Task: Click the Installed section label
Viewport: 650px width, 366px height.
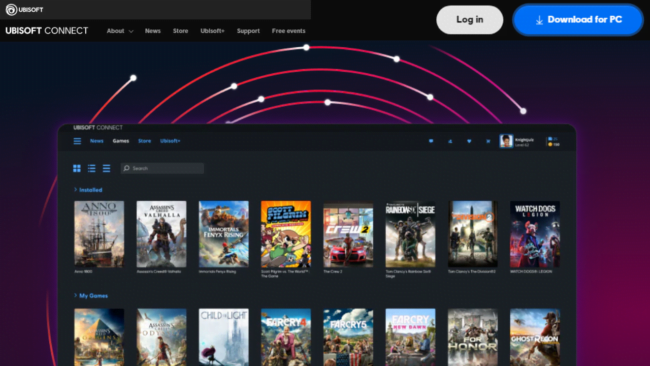Action: point(91,190)
